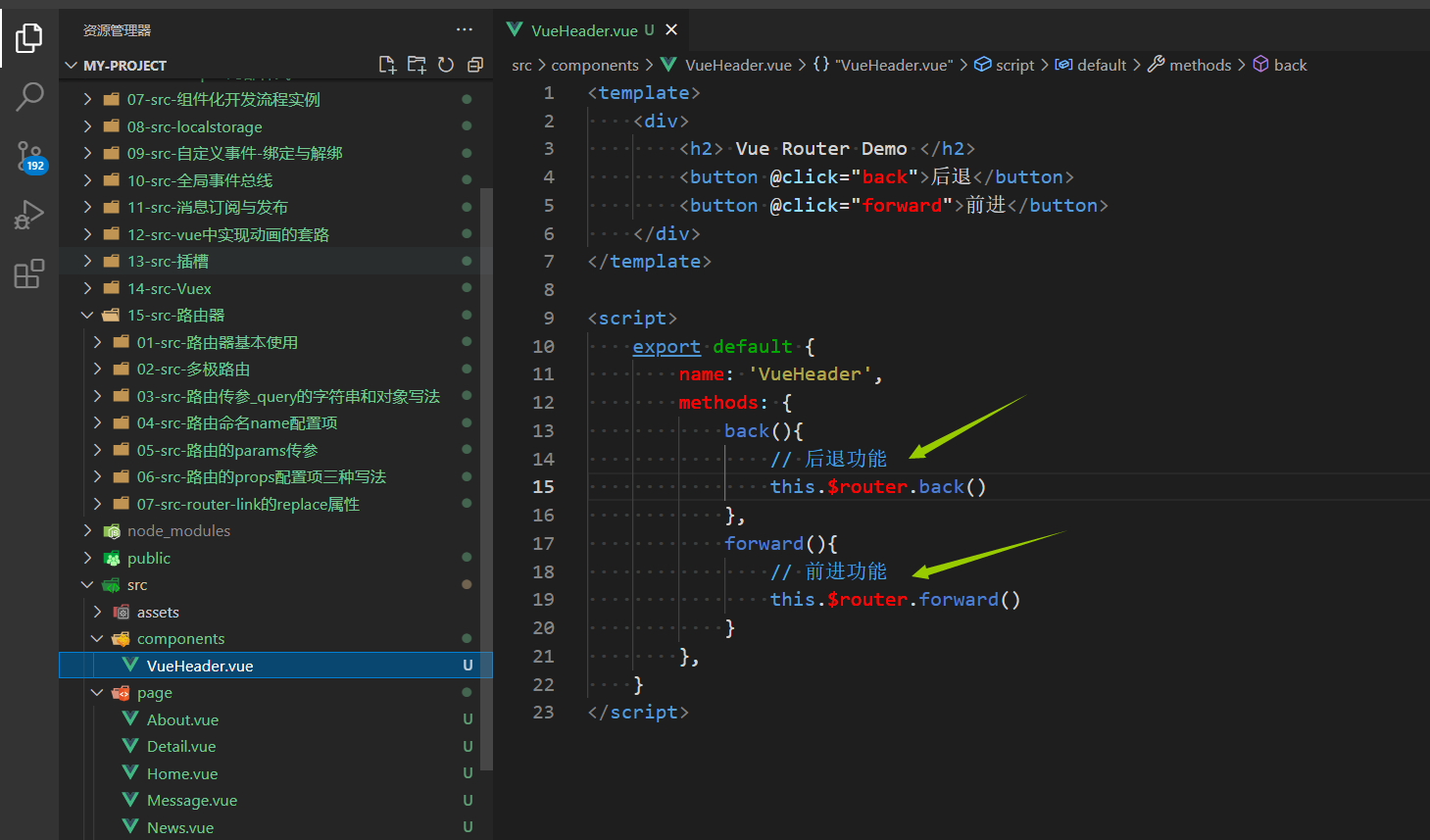This screenshot has height=840, width=1430.
Task: Place cursor on 'this.$router.forward()' line
Action: tap(895, 599)
